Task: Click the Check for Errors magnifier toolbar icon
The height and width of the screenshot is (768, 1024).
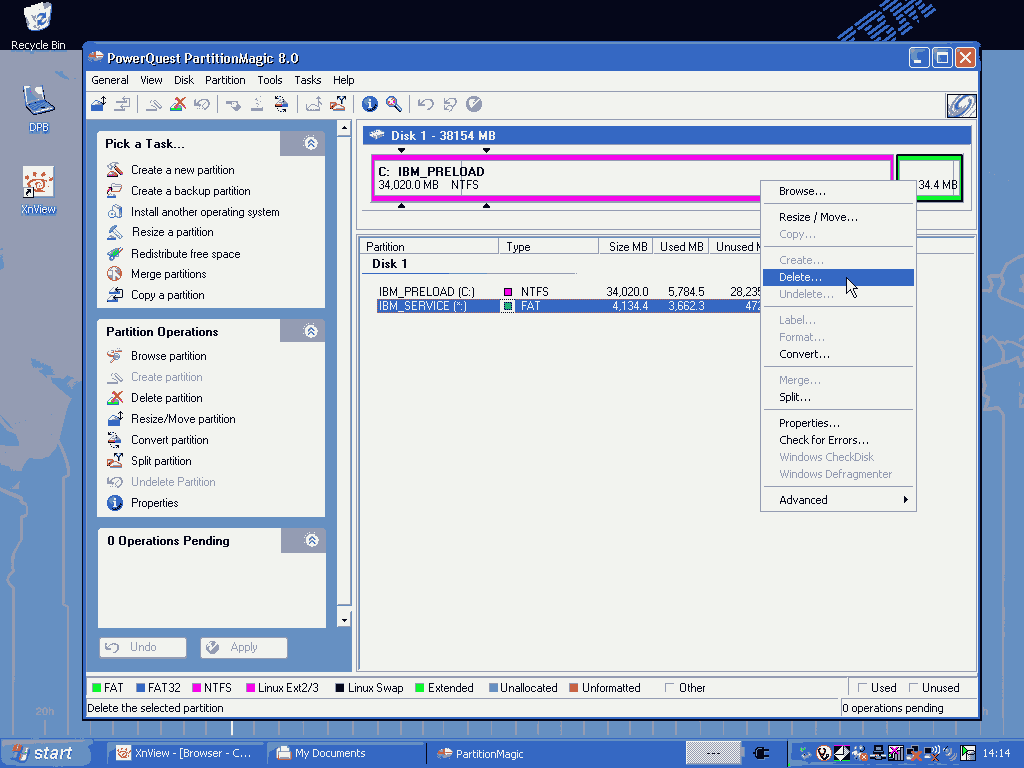Action: [394, 104]
